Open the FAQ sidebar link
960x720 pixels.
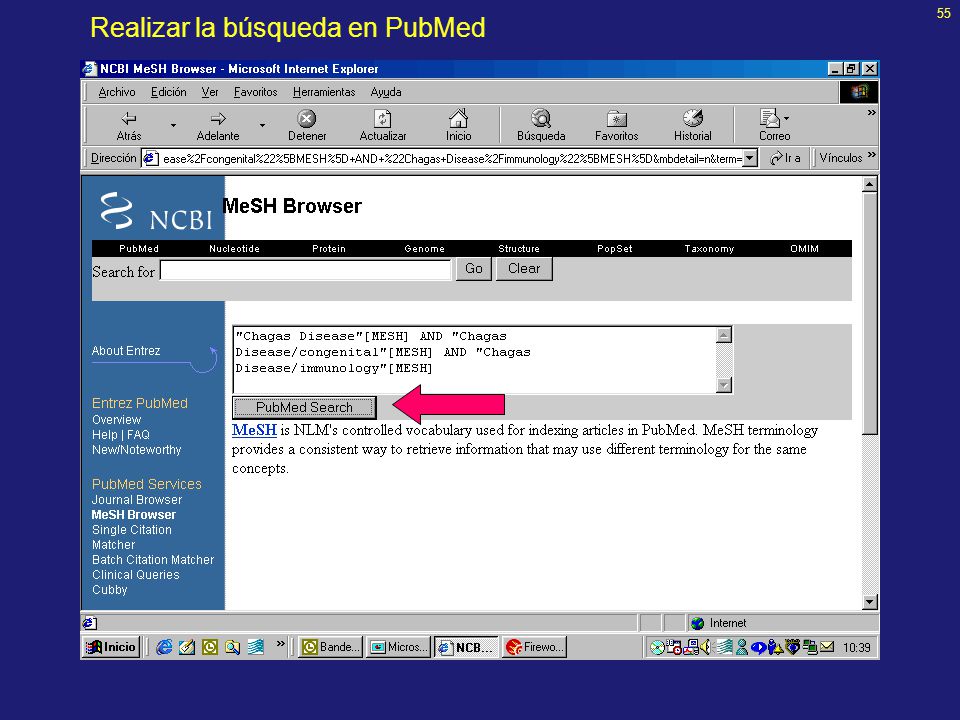(x=138, y=435)
